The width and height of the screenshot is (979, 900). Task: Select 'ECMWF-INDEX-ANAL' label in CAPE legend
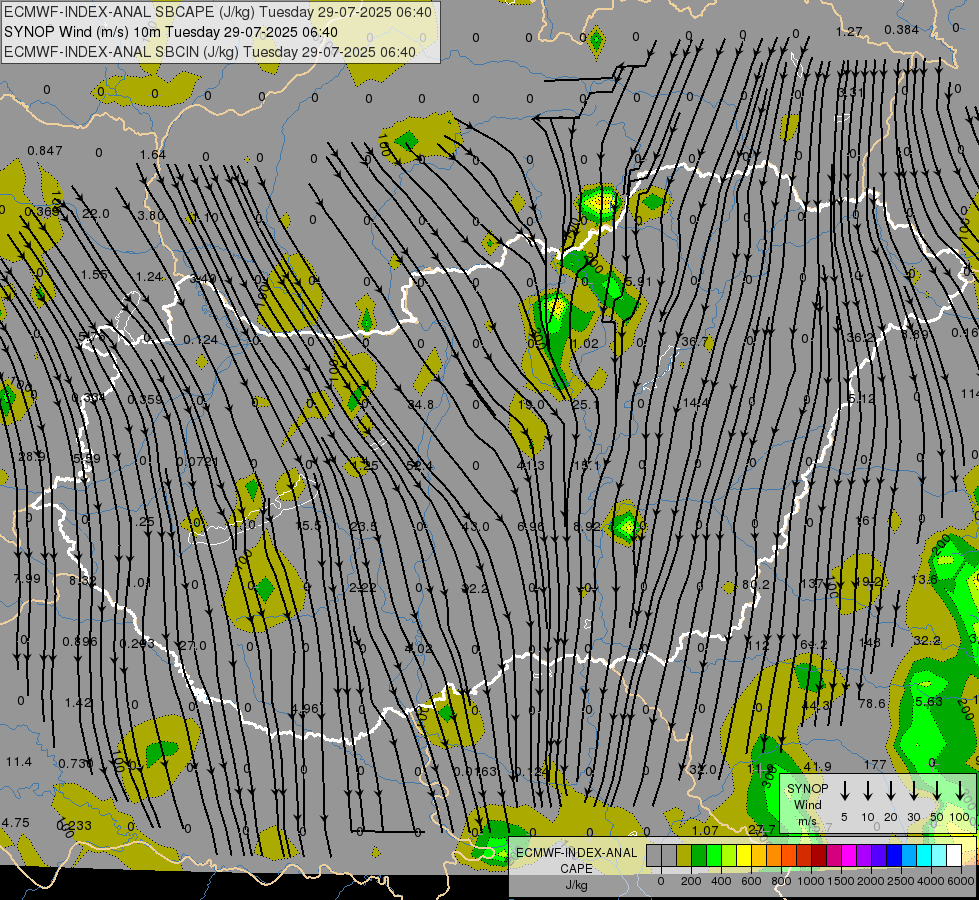point(576,853)
